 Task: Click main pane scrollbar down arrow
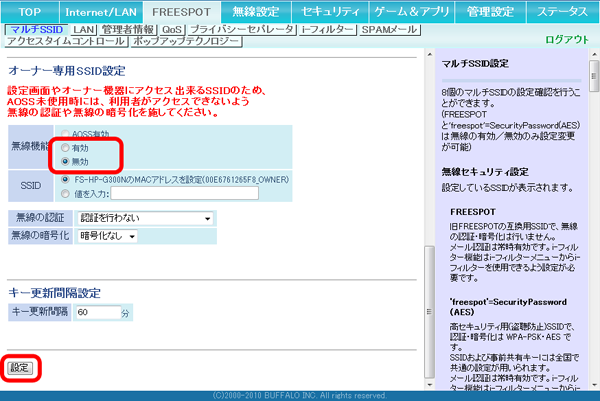pyautogui.click(x=429, y=385)
